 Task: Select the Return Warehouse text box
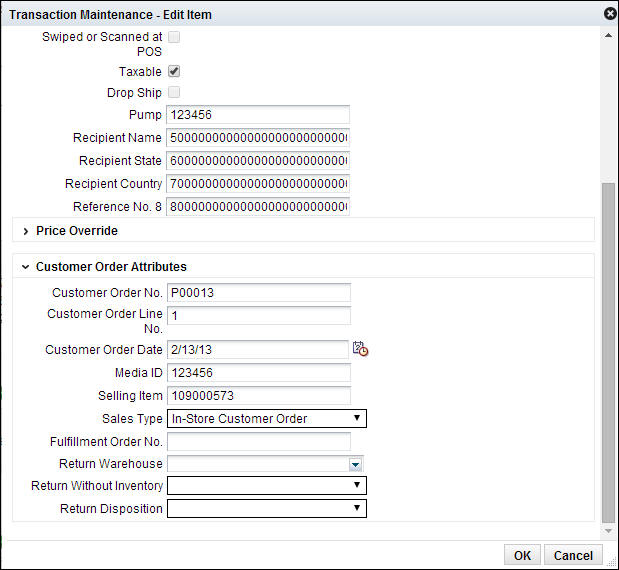(x=258, y=464)
